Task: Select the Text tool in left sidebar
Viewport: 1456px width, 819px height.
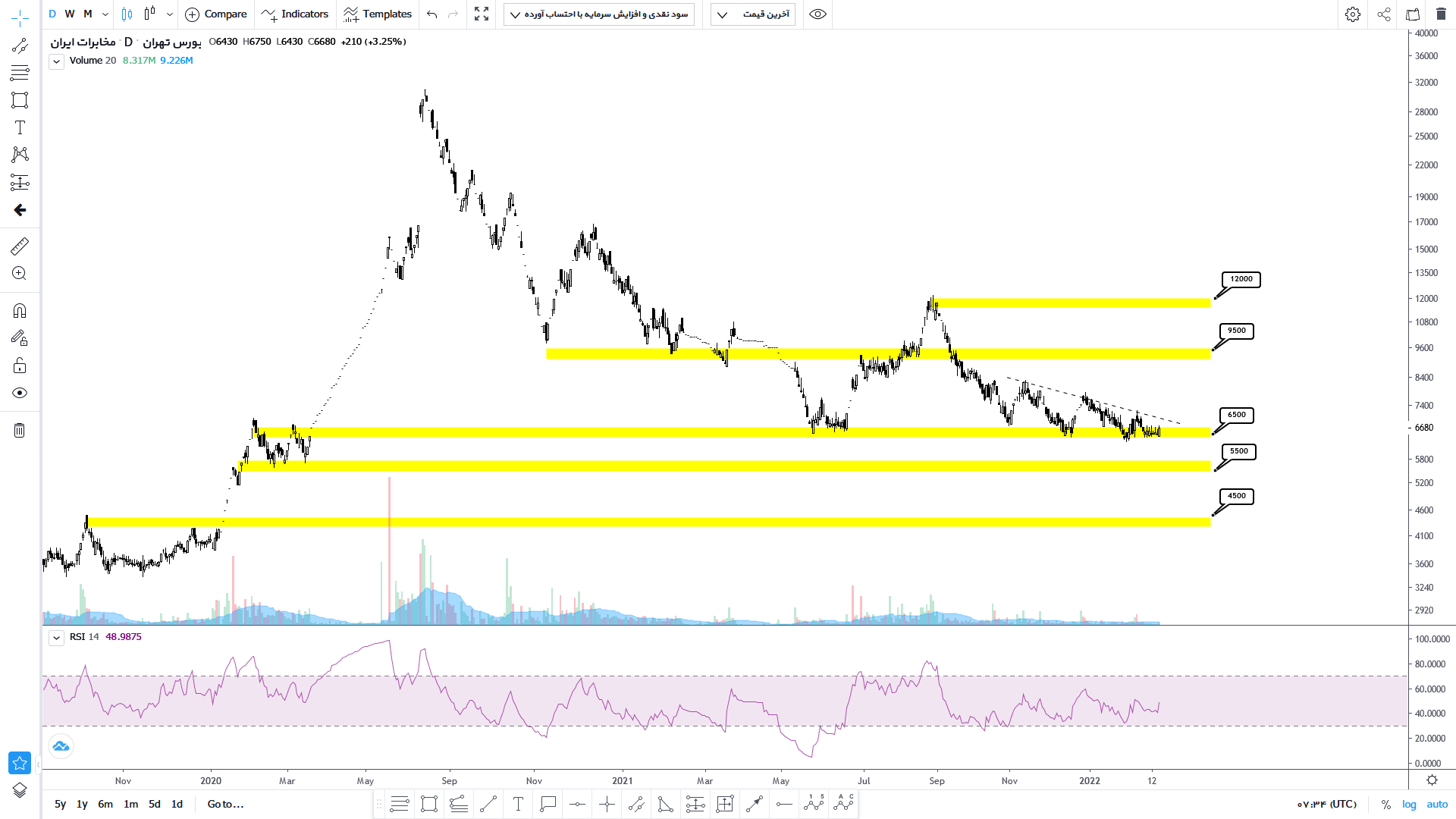Action: click(20, 127)
